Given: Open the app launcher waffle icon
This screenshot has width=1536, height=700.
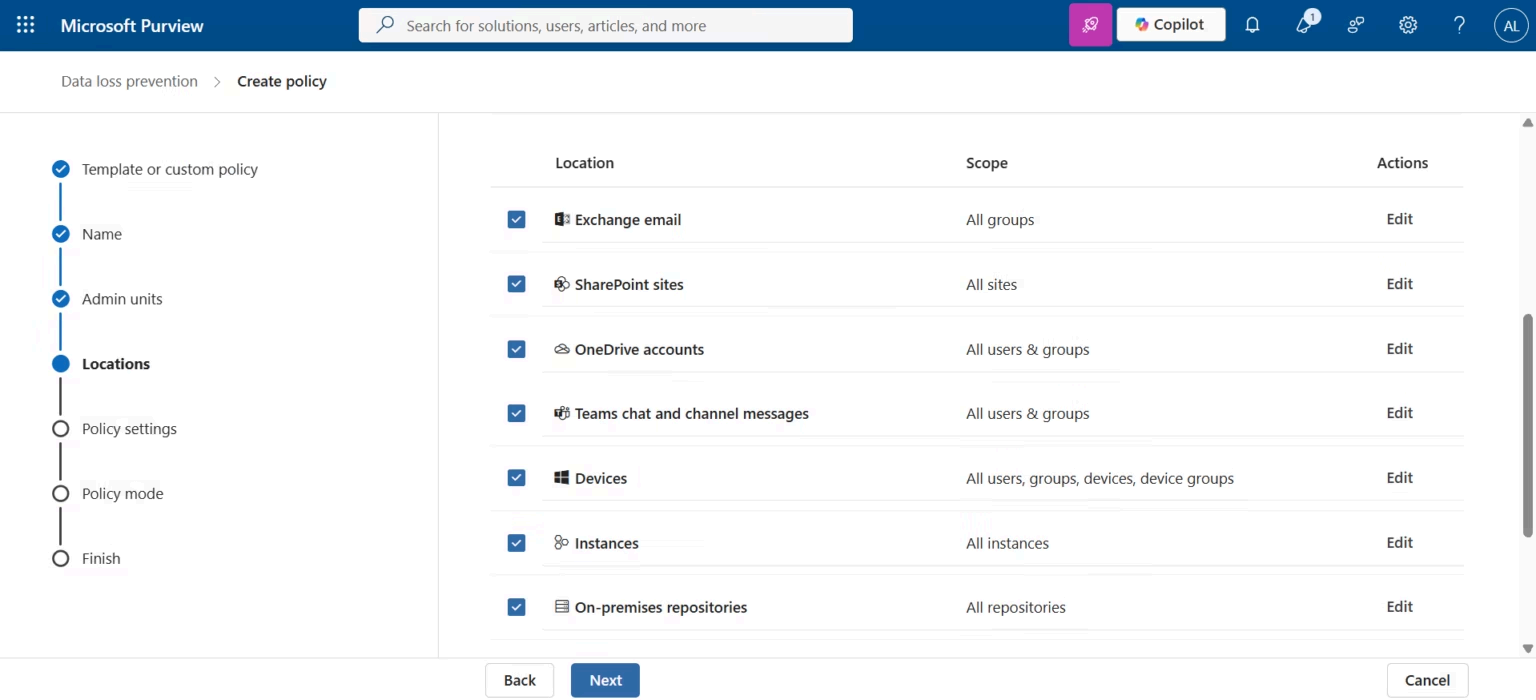Looking at the screenshot, I should point(26,25).
